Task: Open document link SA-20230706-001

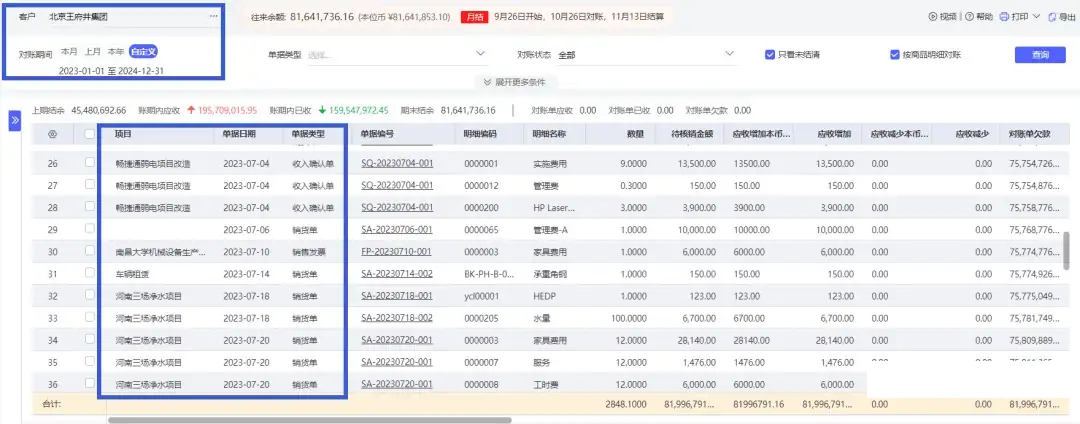Action: (397, 230)
